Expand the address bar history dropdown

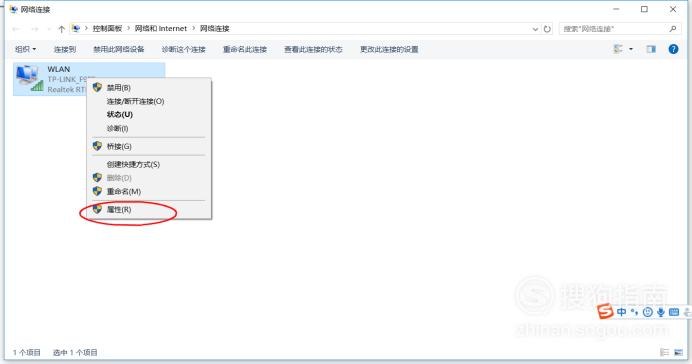click(x=535, y=29)
